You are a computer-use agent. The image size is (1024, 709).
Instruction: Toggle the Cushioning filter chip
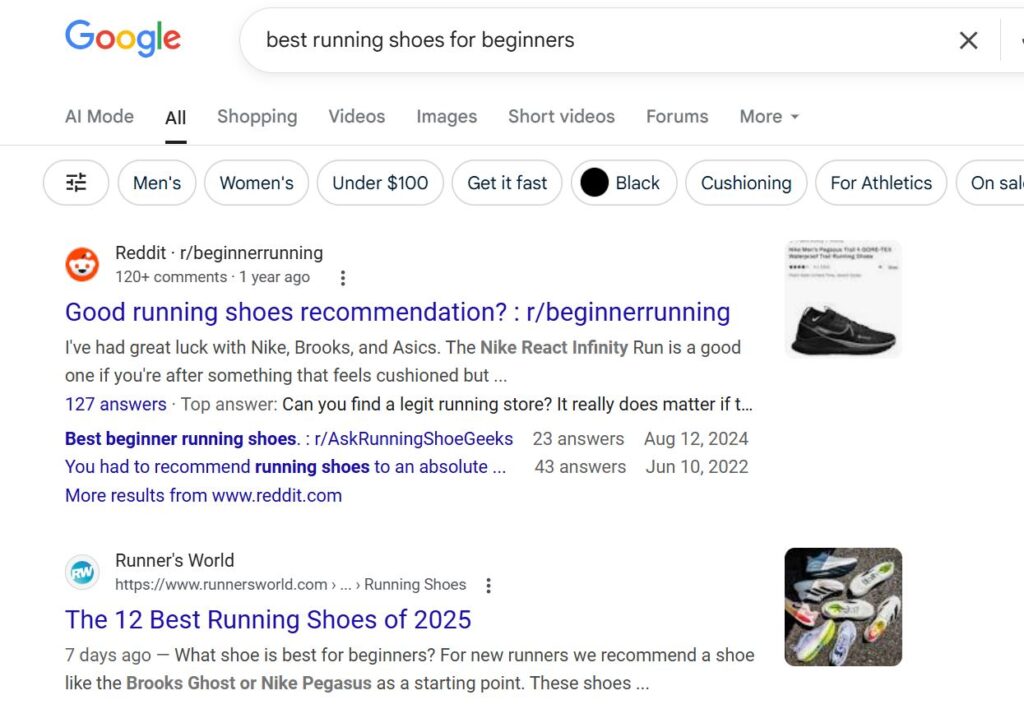click(746, 183)
